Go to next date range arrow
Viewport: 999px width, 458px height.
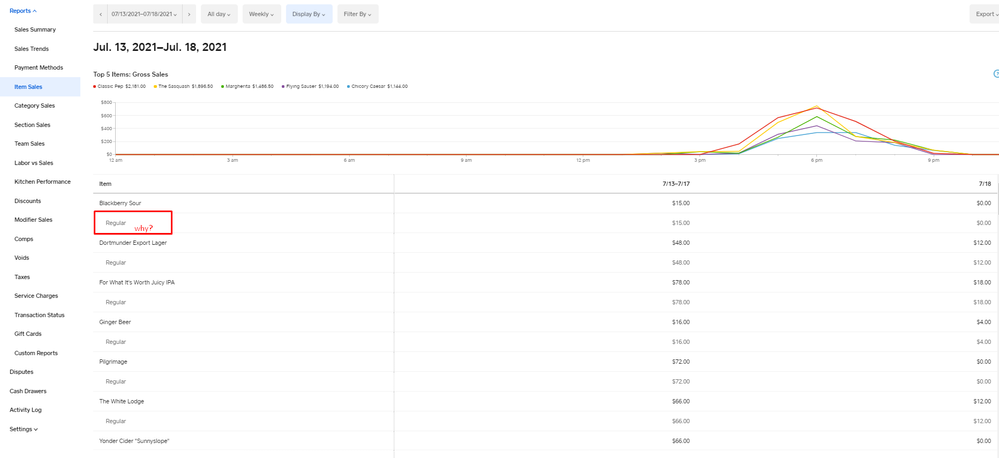[x=189, y=14]
